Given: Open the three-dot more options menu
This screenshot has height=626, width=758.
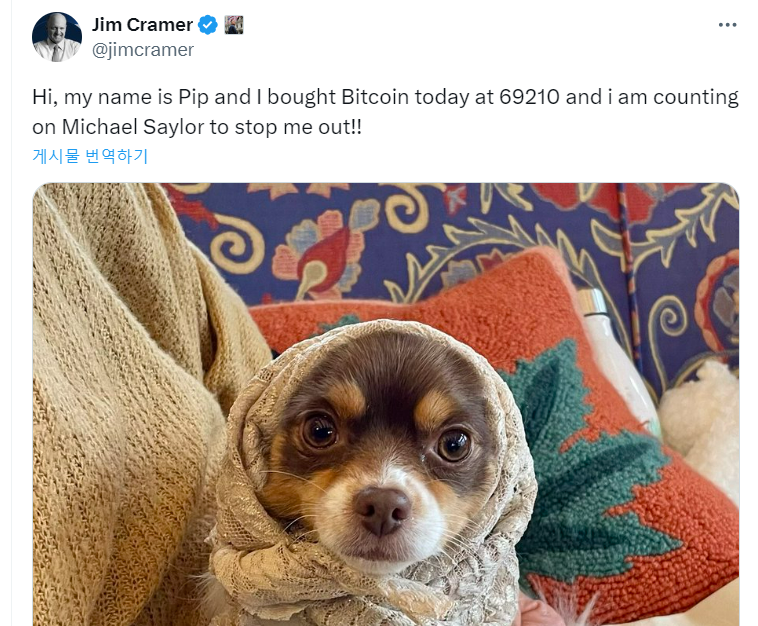Looking at the screenshot, I should [727, 25].
